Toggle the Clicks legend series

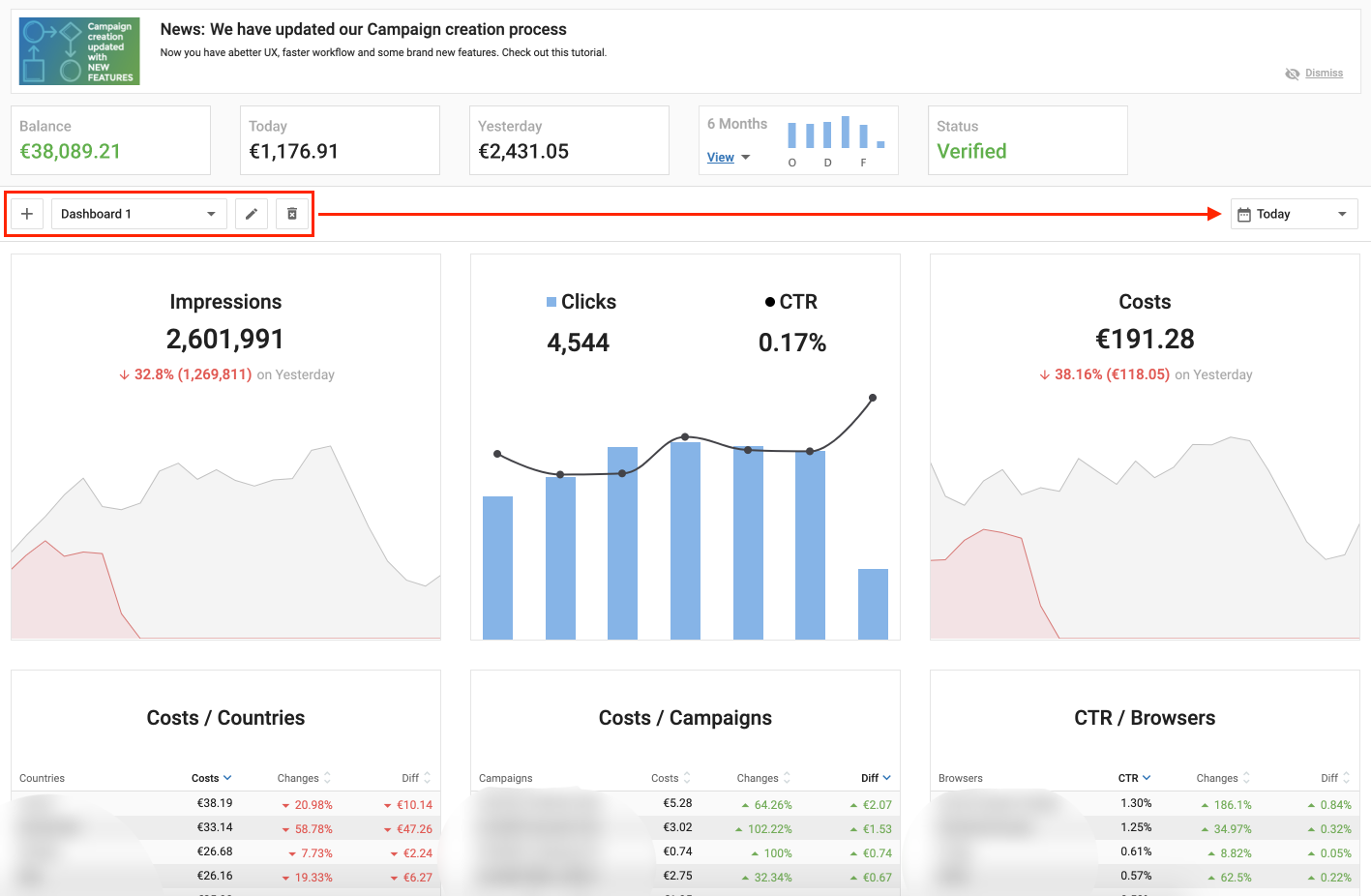(x=581, y=302)
